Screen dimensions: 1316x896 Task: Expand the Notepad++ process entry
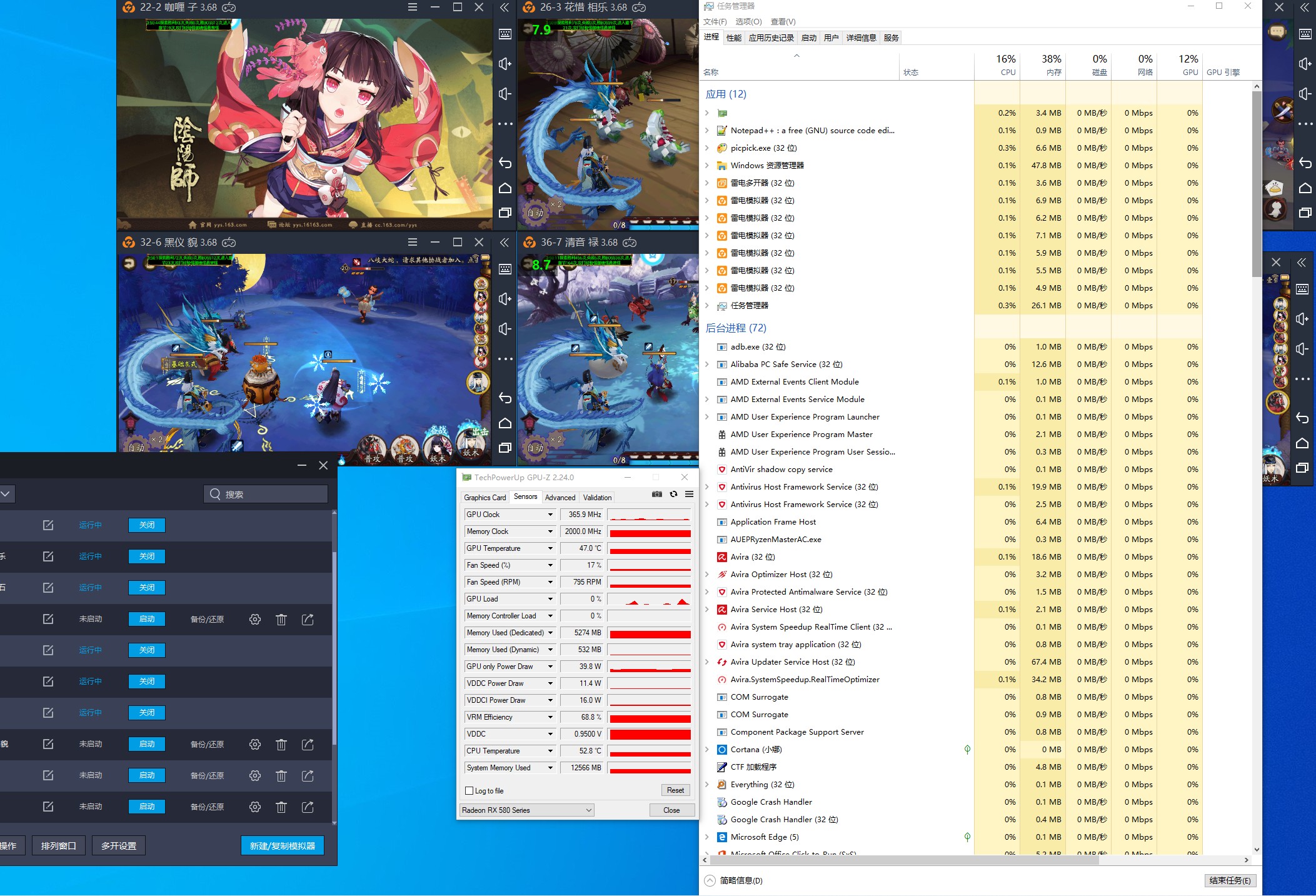707,131
